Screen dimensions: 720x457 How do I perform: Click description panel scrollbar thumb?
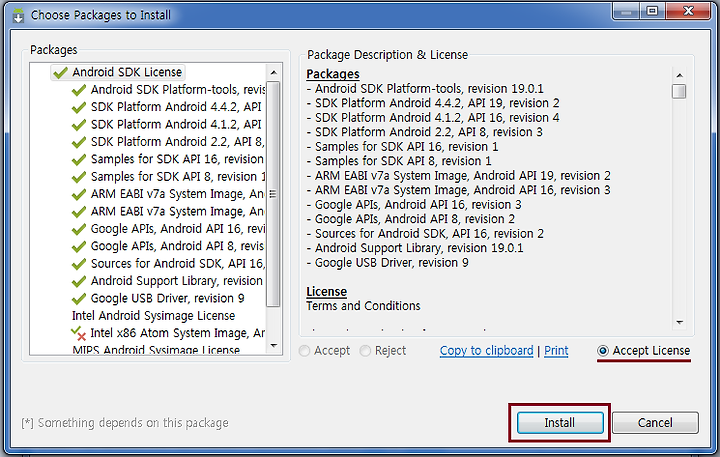[x=679, y=91]
